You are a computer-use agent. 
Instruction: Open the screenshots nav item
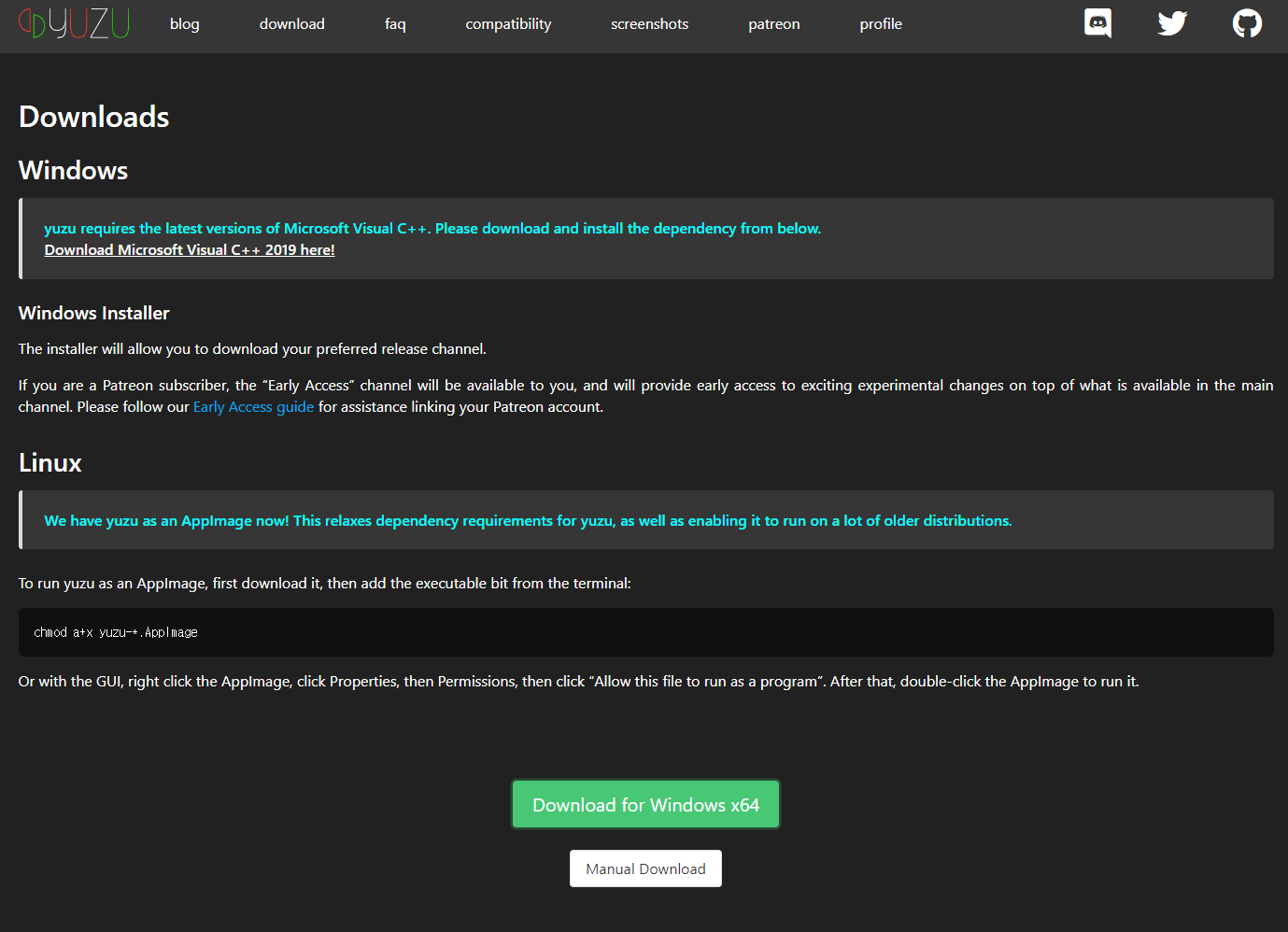click(649, 24)
